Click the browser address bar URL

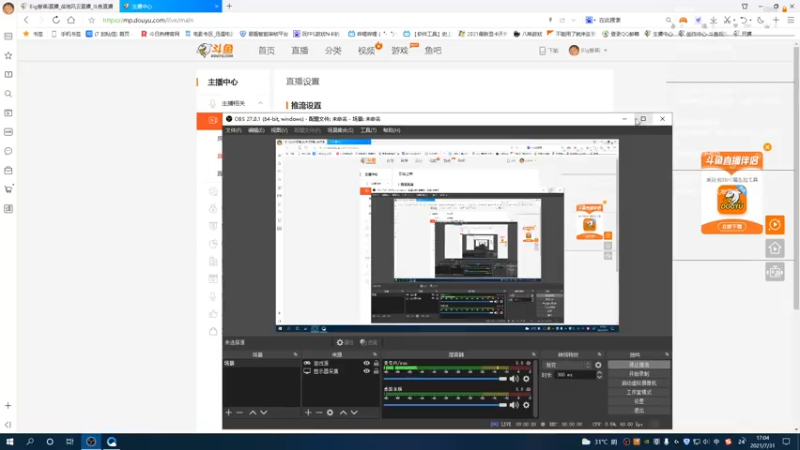(148, 20)
